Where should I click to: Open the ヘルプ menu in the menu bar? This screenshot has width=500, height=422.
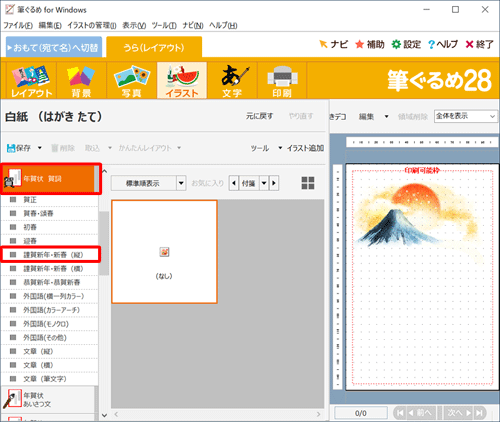223,25
